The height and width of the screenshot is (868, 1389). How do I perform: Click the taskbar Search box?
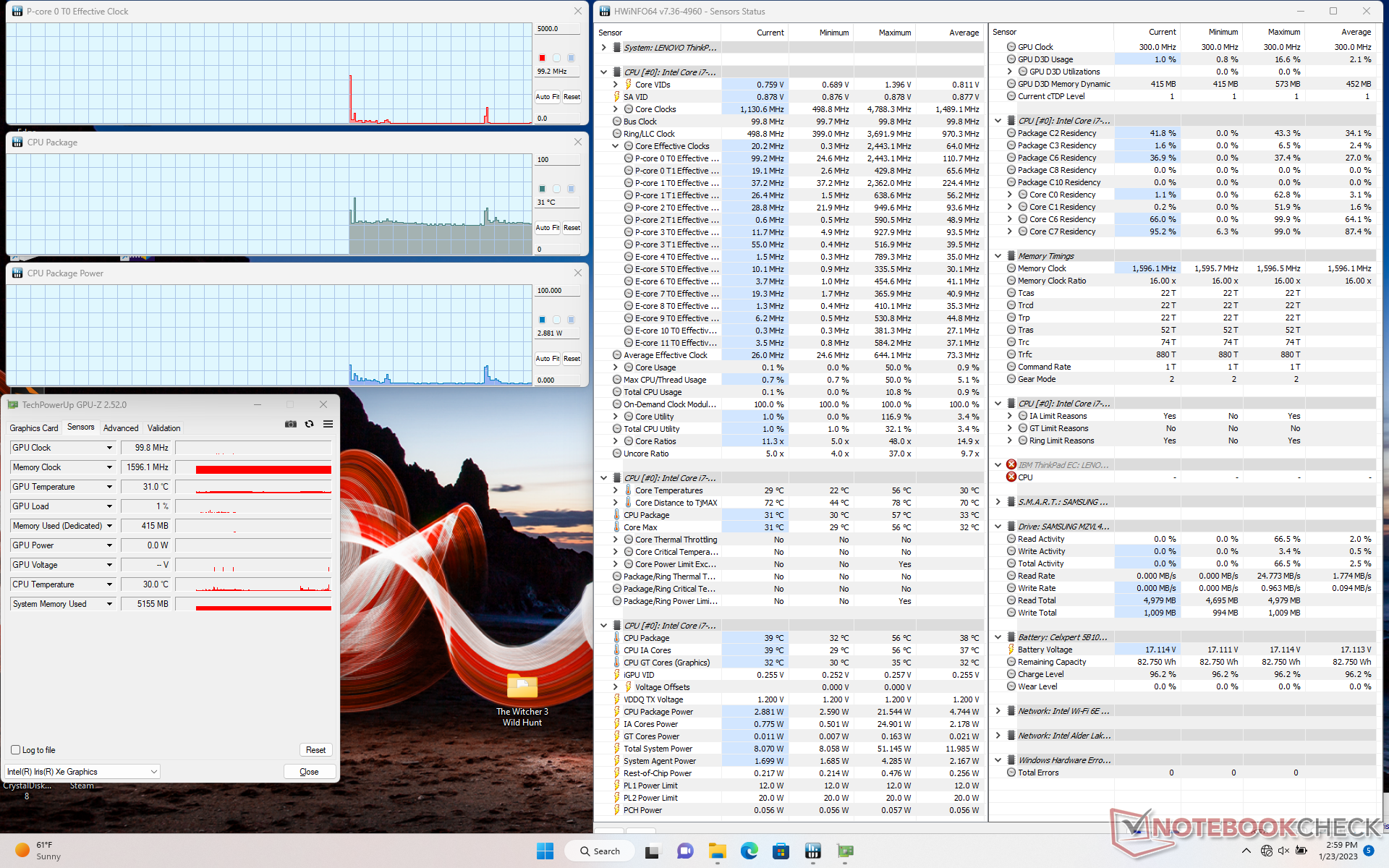point(600,851)
